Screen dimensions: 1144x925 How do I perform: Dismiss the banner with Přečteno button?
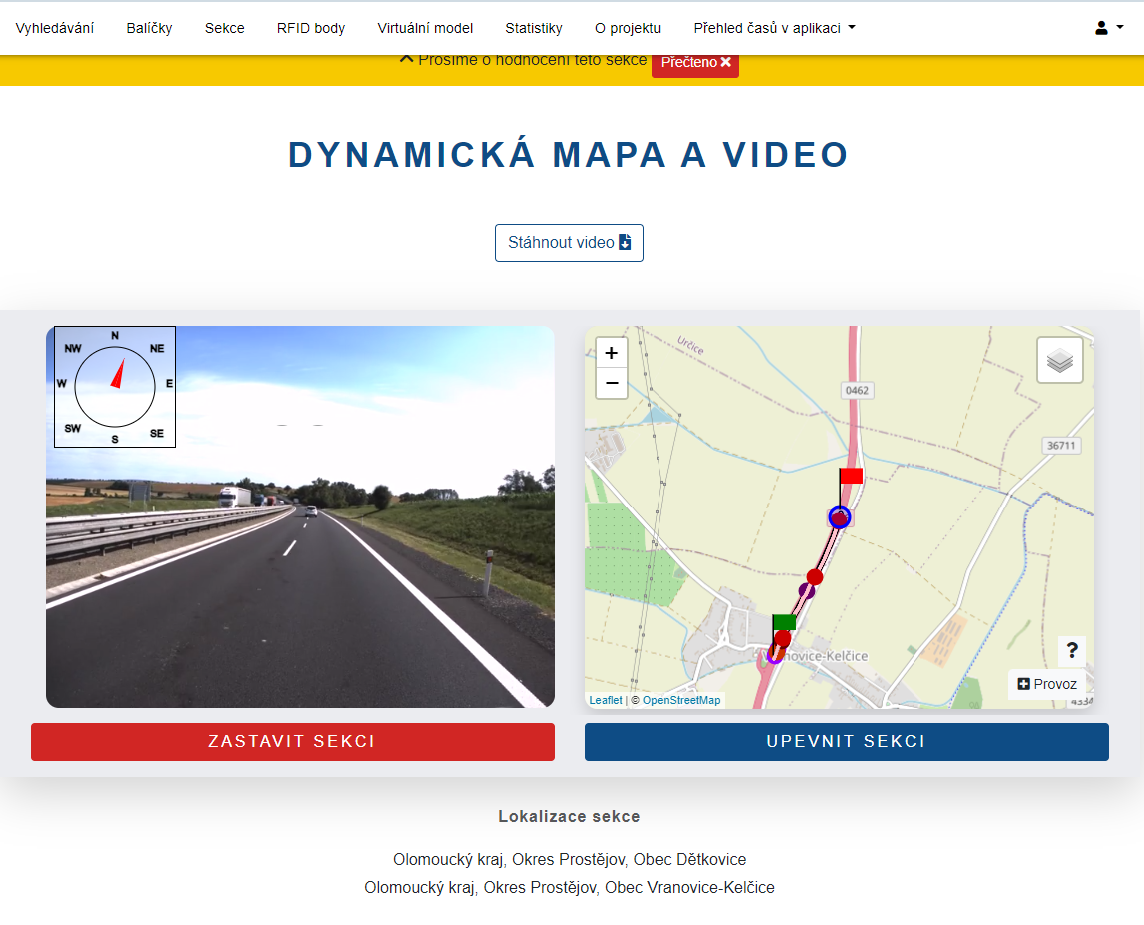click(695, 63)
